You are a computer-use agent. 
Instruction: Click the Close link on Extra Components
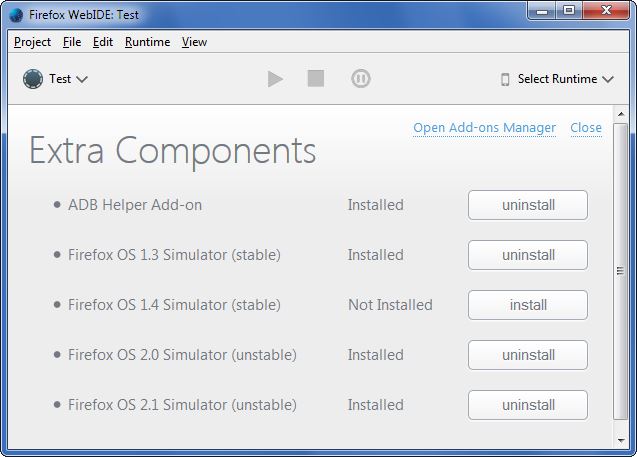pos(586,128)
